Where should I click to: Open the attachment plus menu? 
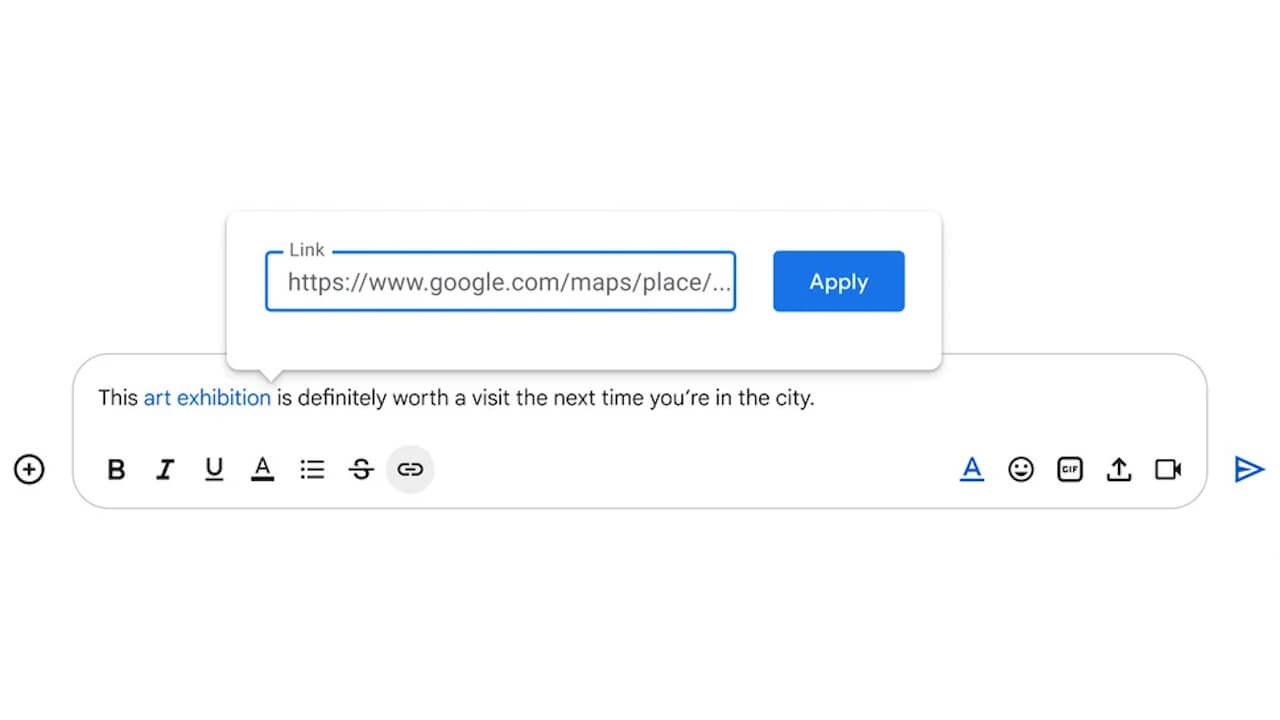click(x=29, y=469)
